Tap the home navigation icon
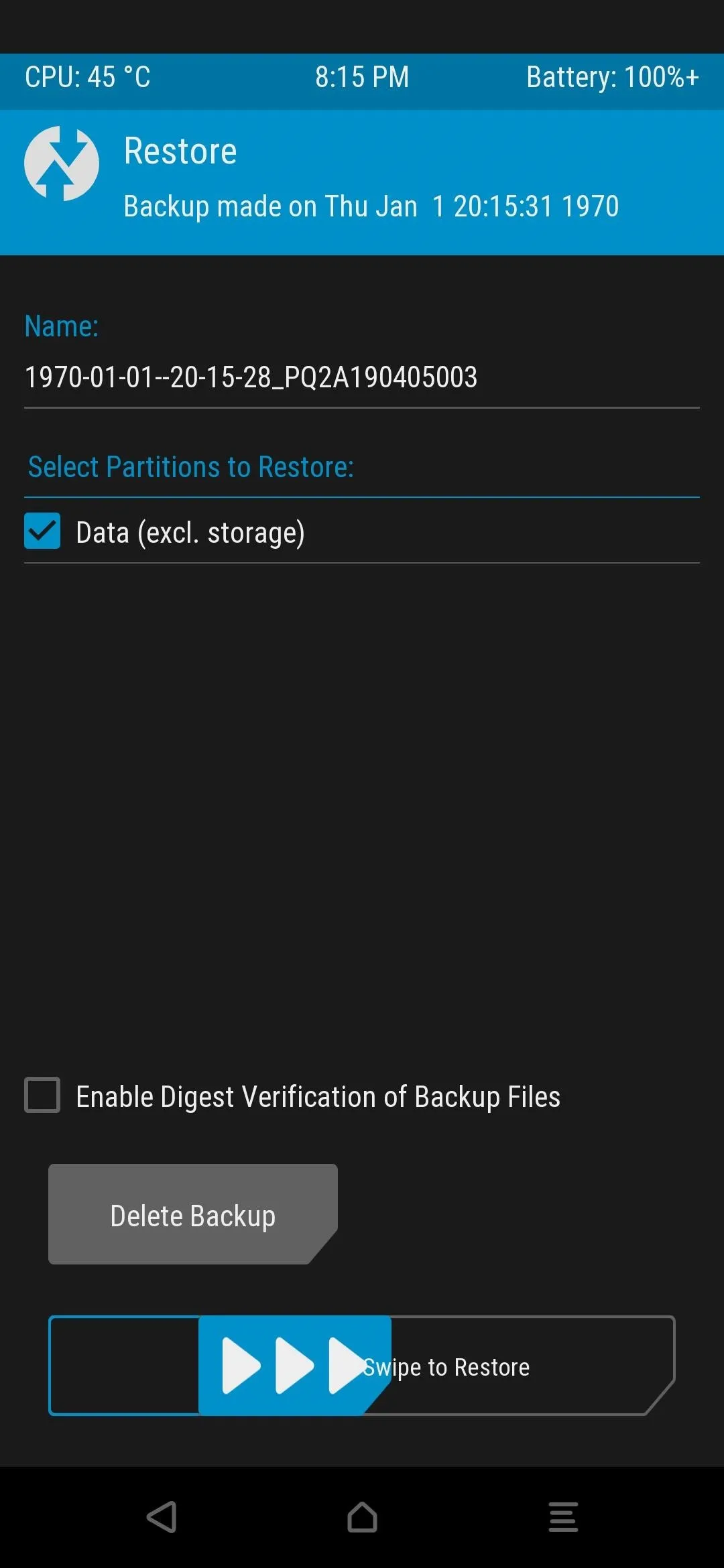The width and height of the screenshot is (724, 1568). 362,1517
